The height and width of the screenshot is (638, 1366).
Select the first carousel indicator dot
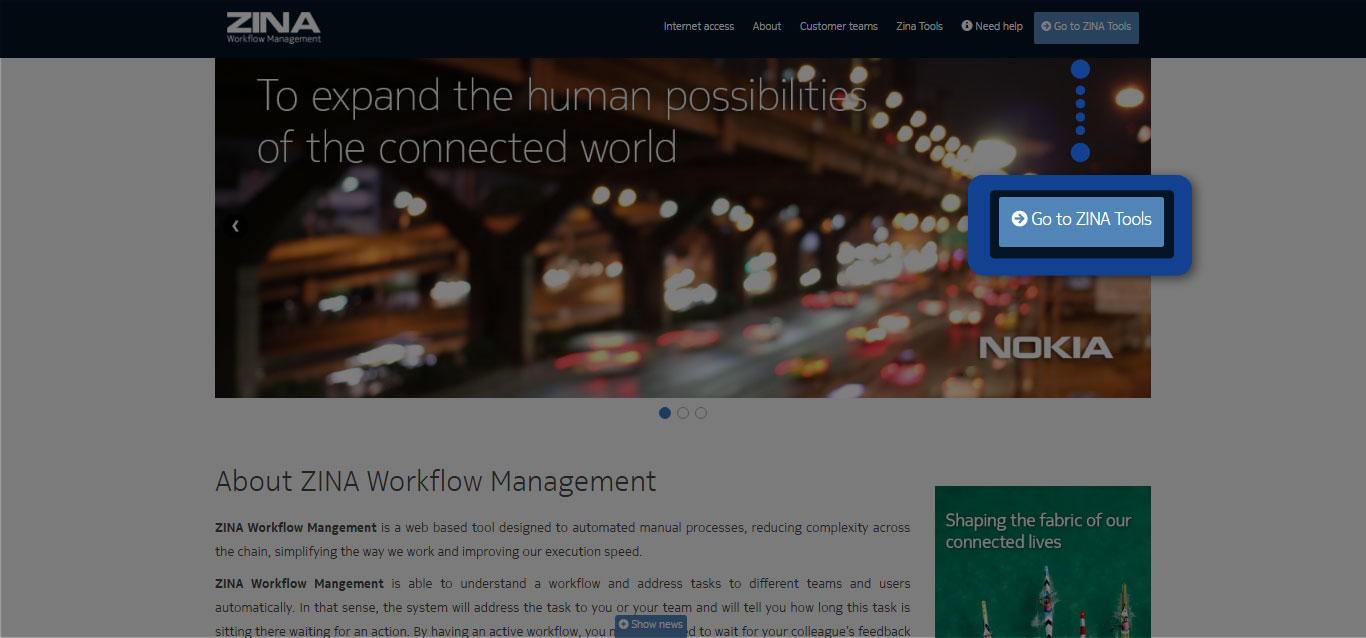(665, 413)
